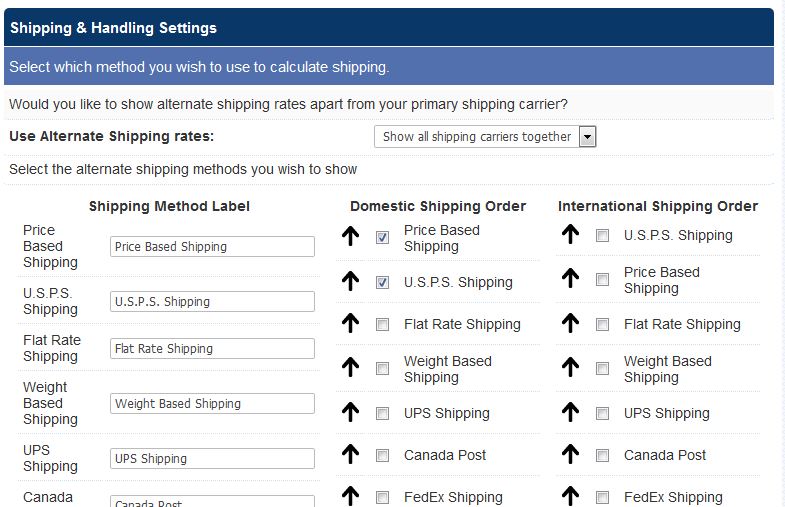Check domestic Weight Based Shipping box
This screenshot has width=785, height=507.
point(382,369)
